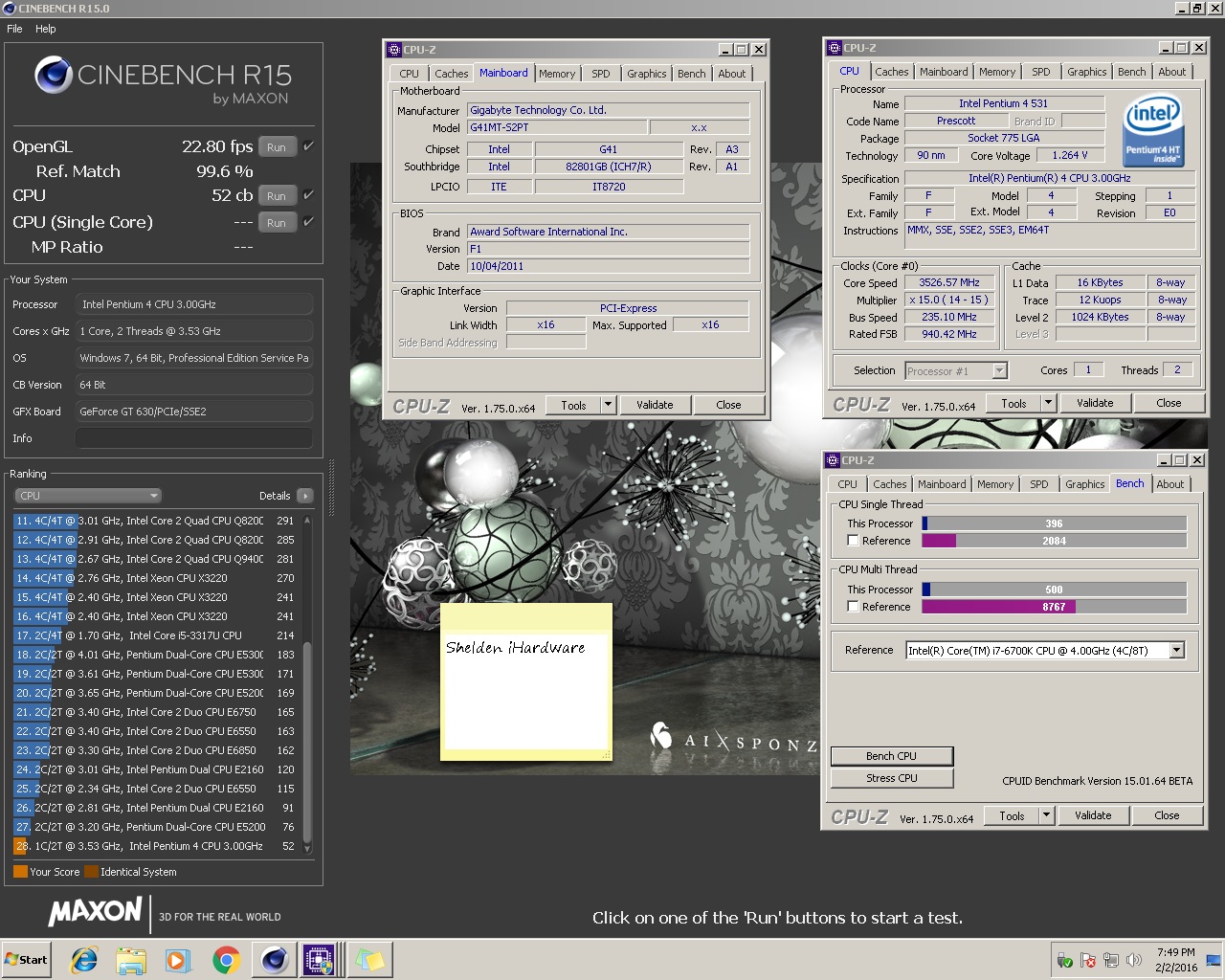The width and height of the screenshot is (1225, 980).
Task: Click the Identical System legend swatch
Action: click(x=91, y=872)
